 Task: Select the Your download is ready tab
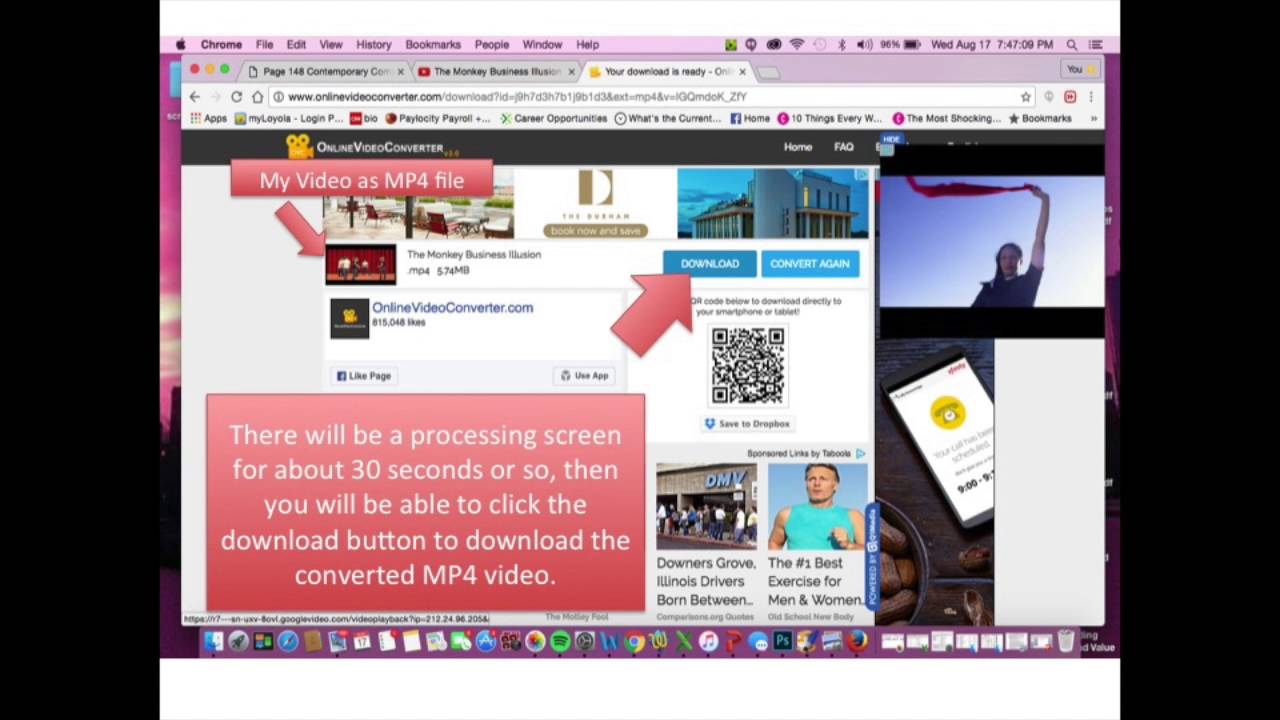pyautogui.click(x=668, y=72)
